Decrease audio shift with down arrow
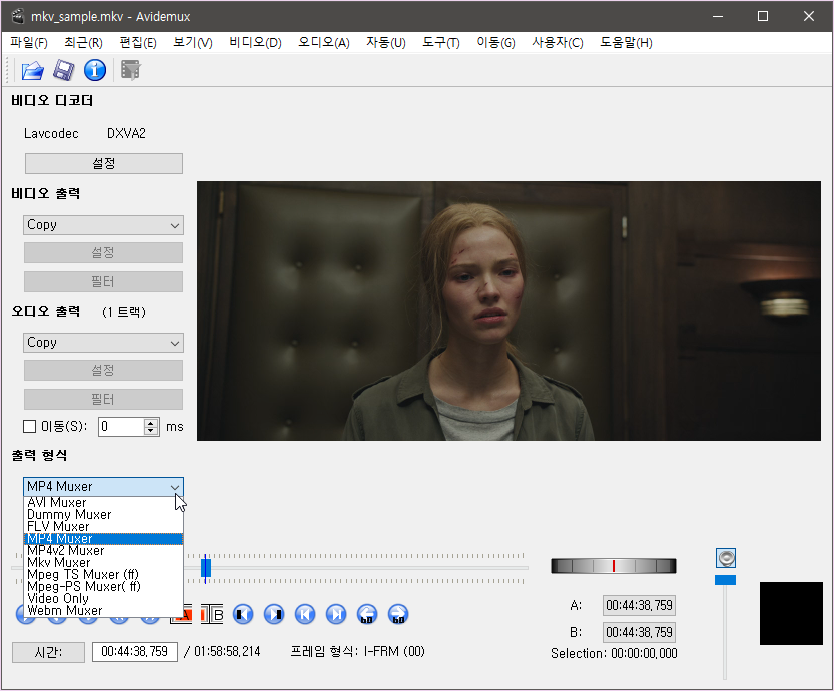834x691 pixels. [x=152, y=431]
